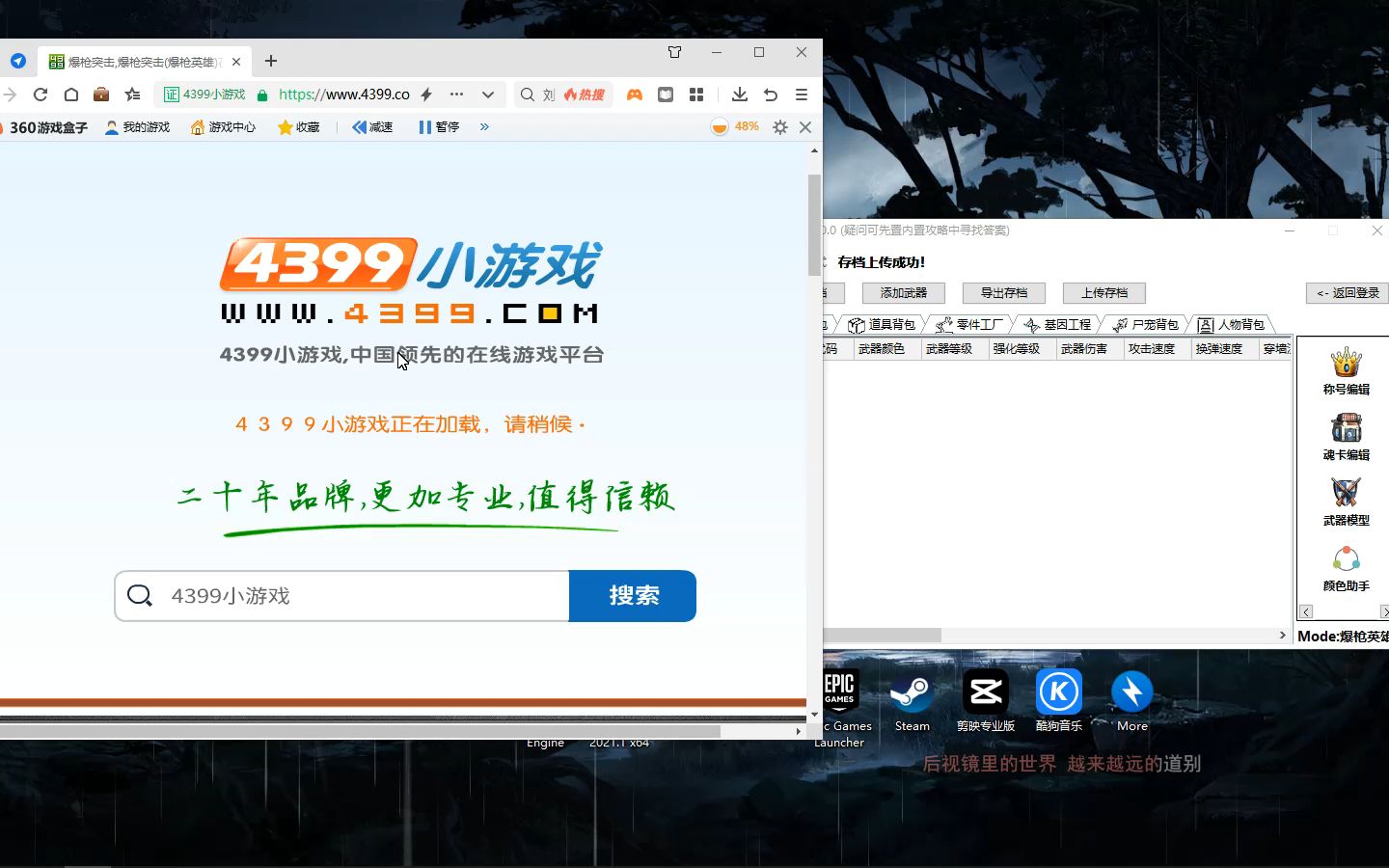Reload the 4399 page in browser
This screenshot has width=1389, height=868.
pos(41,95)
